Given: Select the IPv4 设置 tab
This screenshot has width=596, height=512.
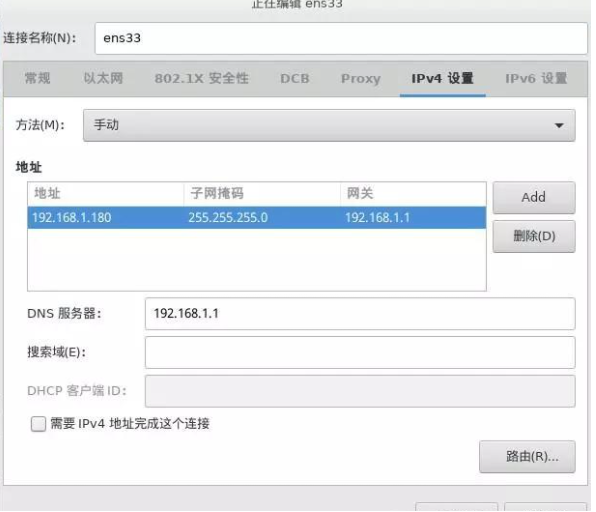Looking at the screenshot, I should pyautogui.click(x=442, y=78).
